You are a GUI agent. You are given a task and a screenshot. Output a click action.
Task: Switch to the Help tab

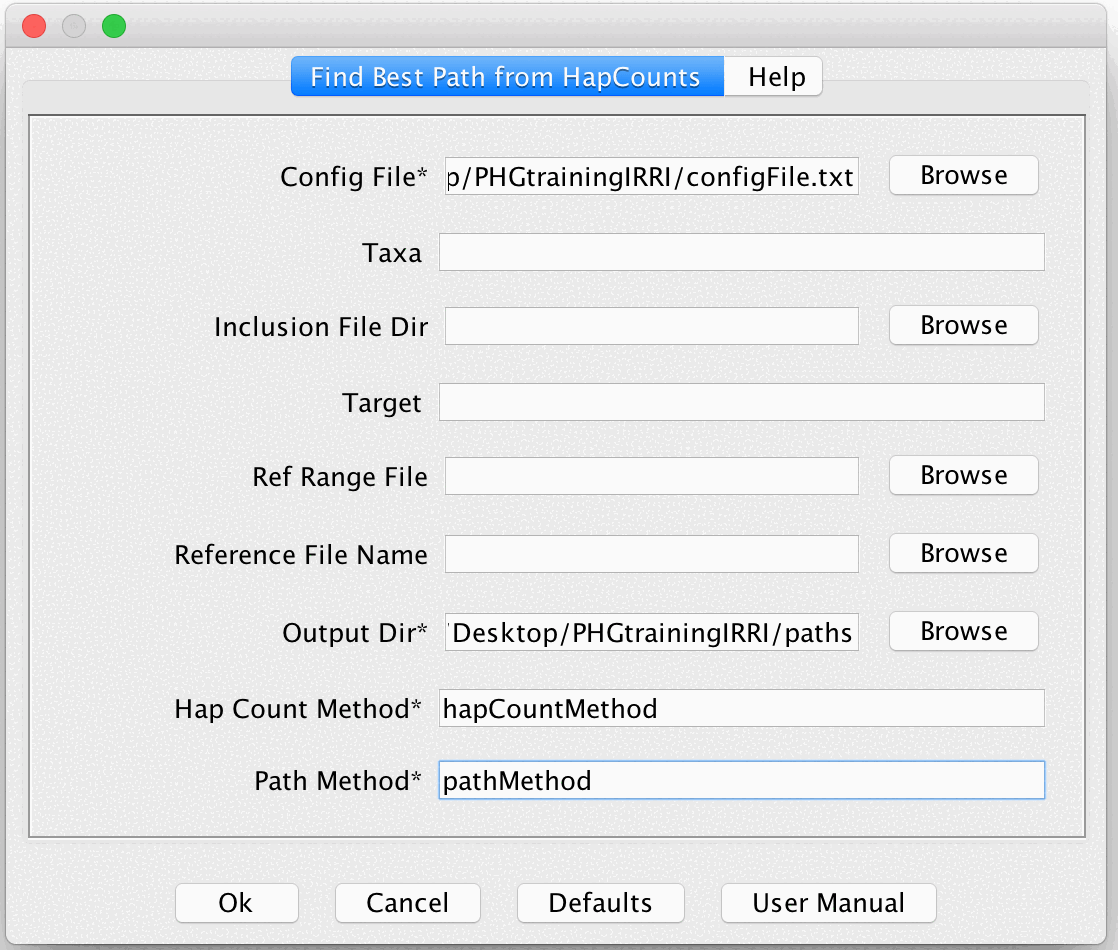coord(776,77)
